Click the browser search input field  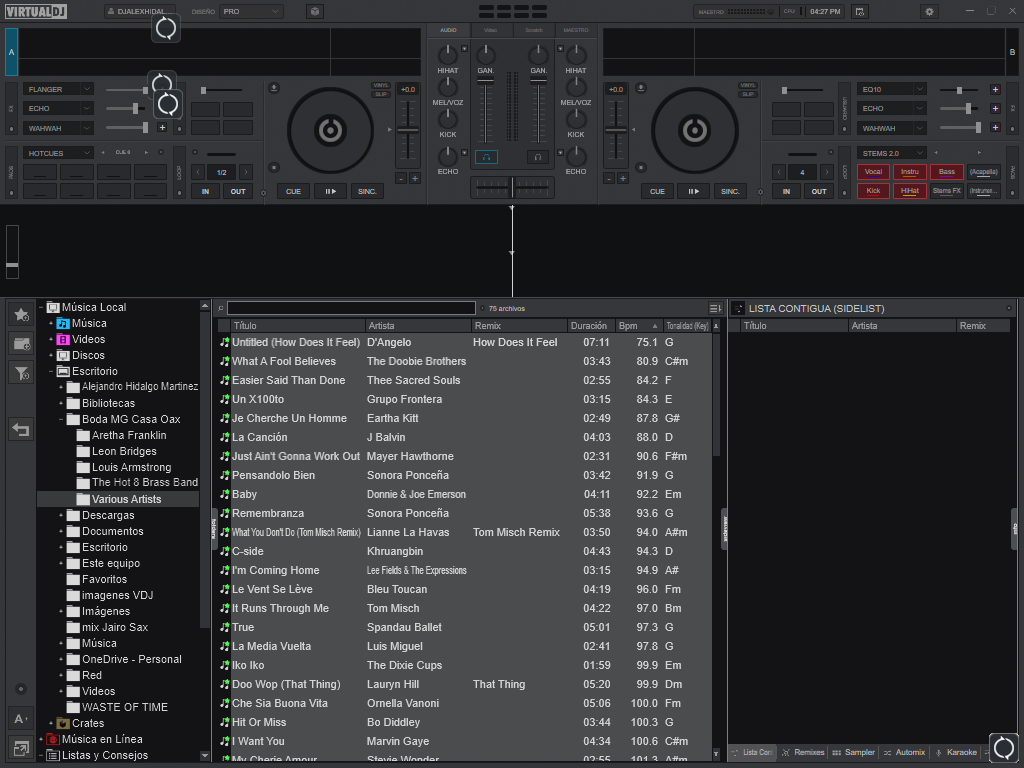pyautogui.click(x=351, y=308)
